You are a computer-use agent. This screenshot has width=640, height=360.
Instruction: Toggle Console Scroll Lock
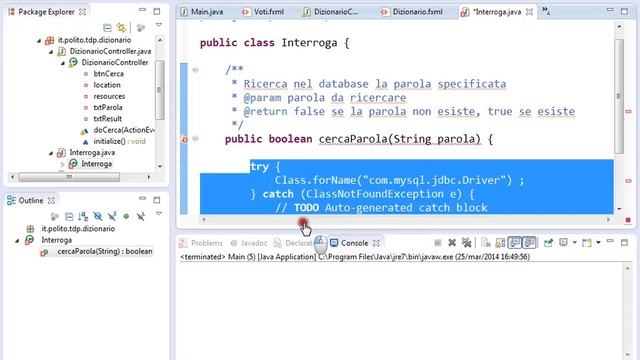(x=500, y=243)
